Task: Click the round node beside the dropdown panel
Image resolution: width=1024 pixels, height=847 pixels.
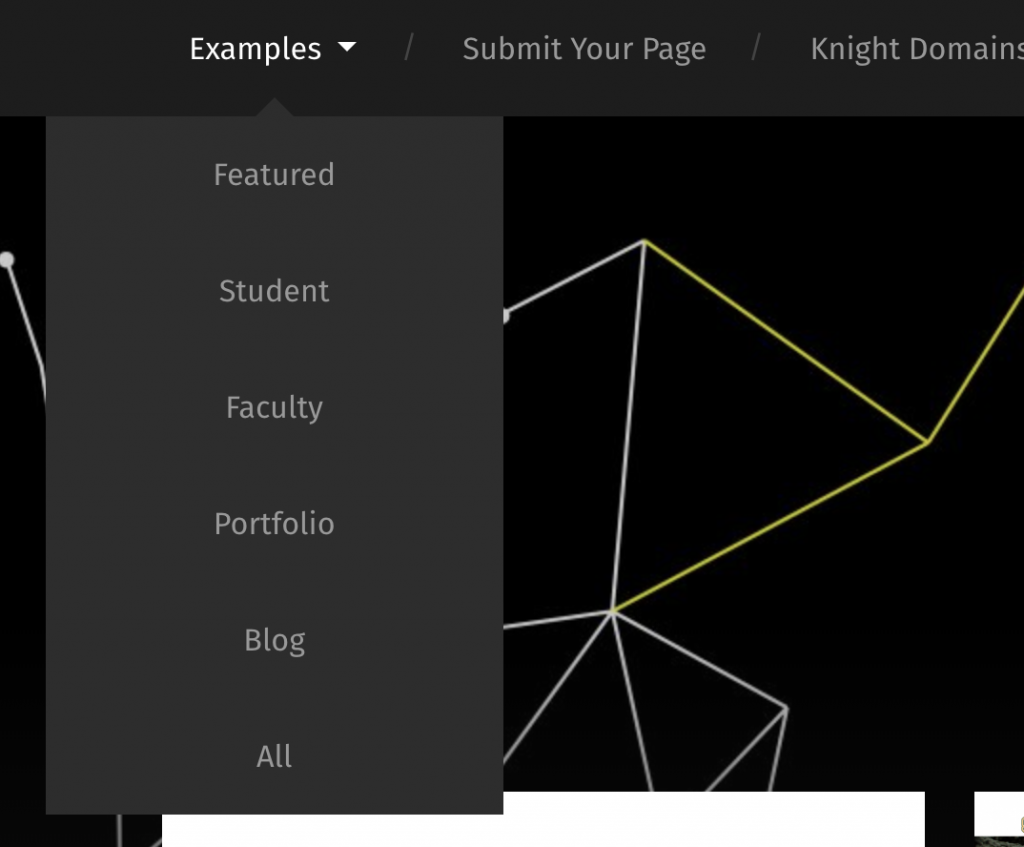Action: pos(506,316)
